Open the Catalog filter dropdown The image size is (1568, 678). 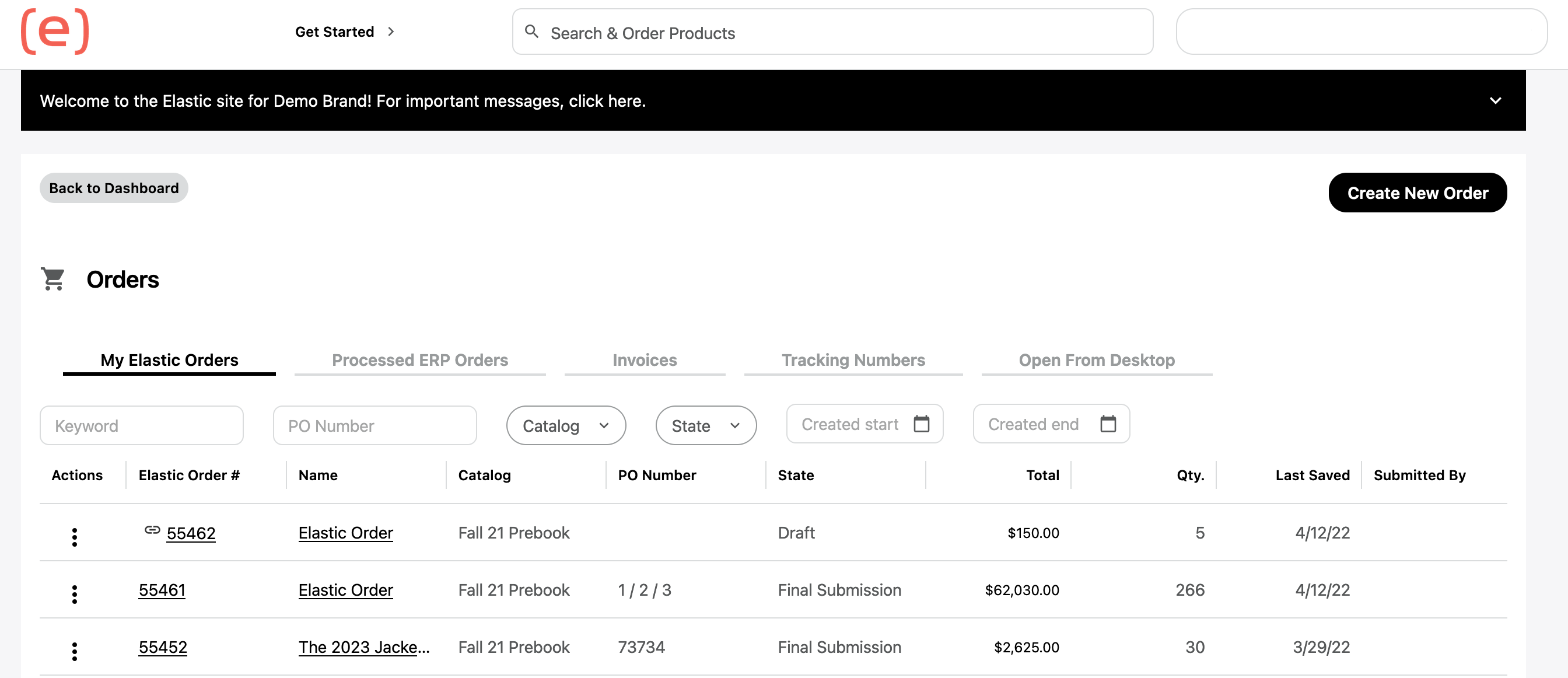[565, 425]
